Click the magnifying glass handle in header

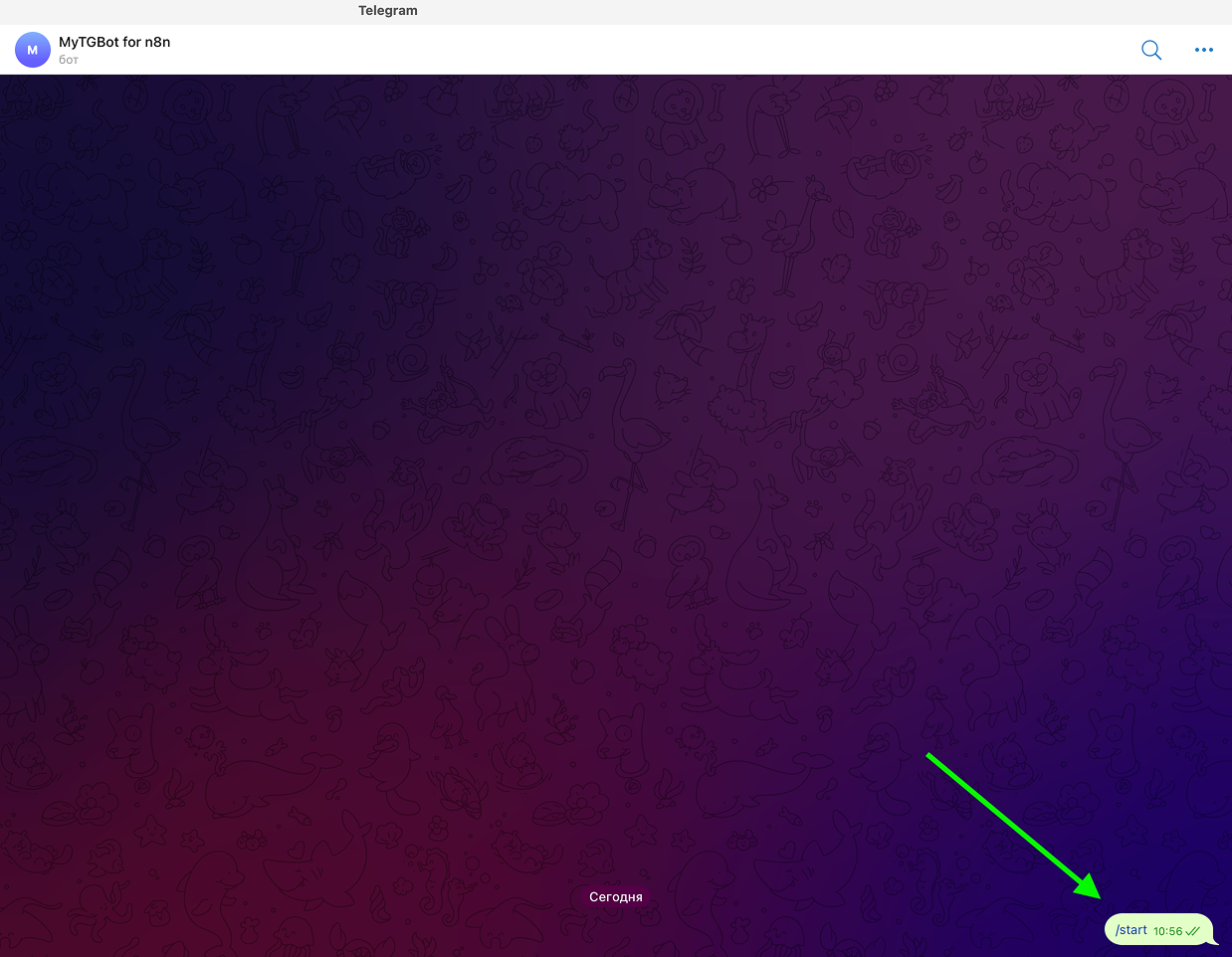[x=1158, y=57]
